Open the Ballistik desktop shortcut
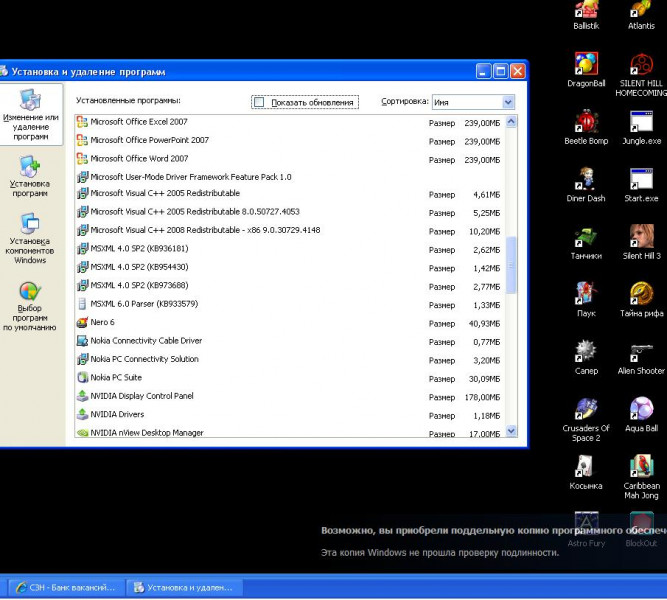 [586, 15]
